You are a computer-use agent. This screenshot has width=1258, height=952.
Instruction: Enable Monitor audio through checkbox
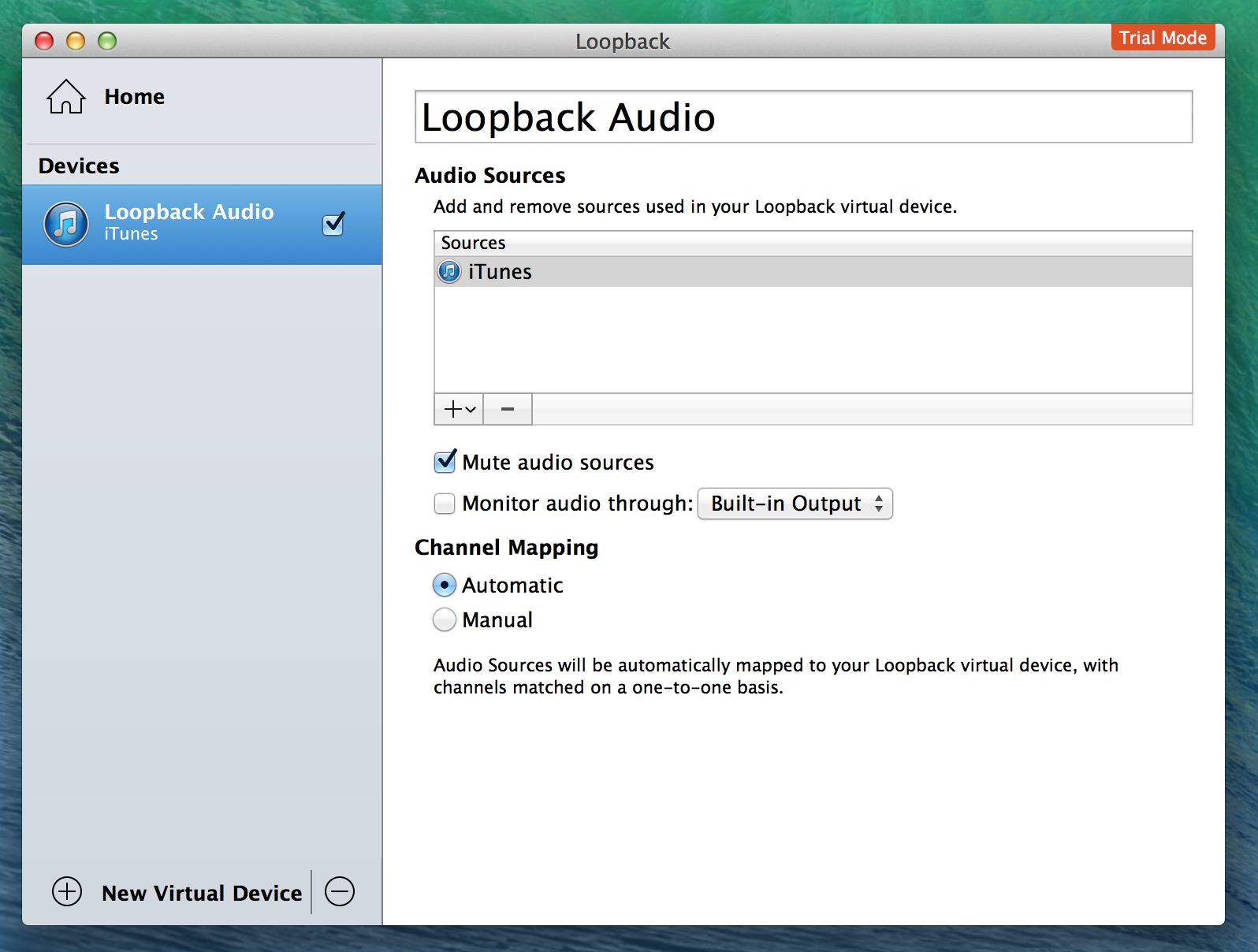(445, 504)
